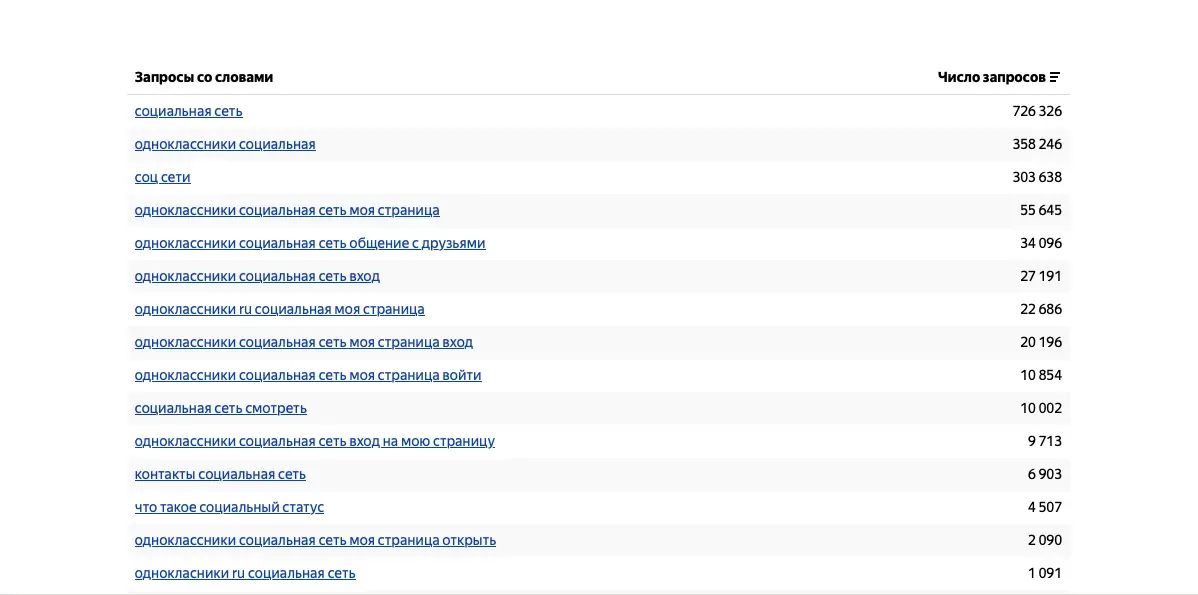This screenshot has width=1198, height=595.
Task: Select the value 2 090
Action: tap(1044, 541)
